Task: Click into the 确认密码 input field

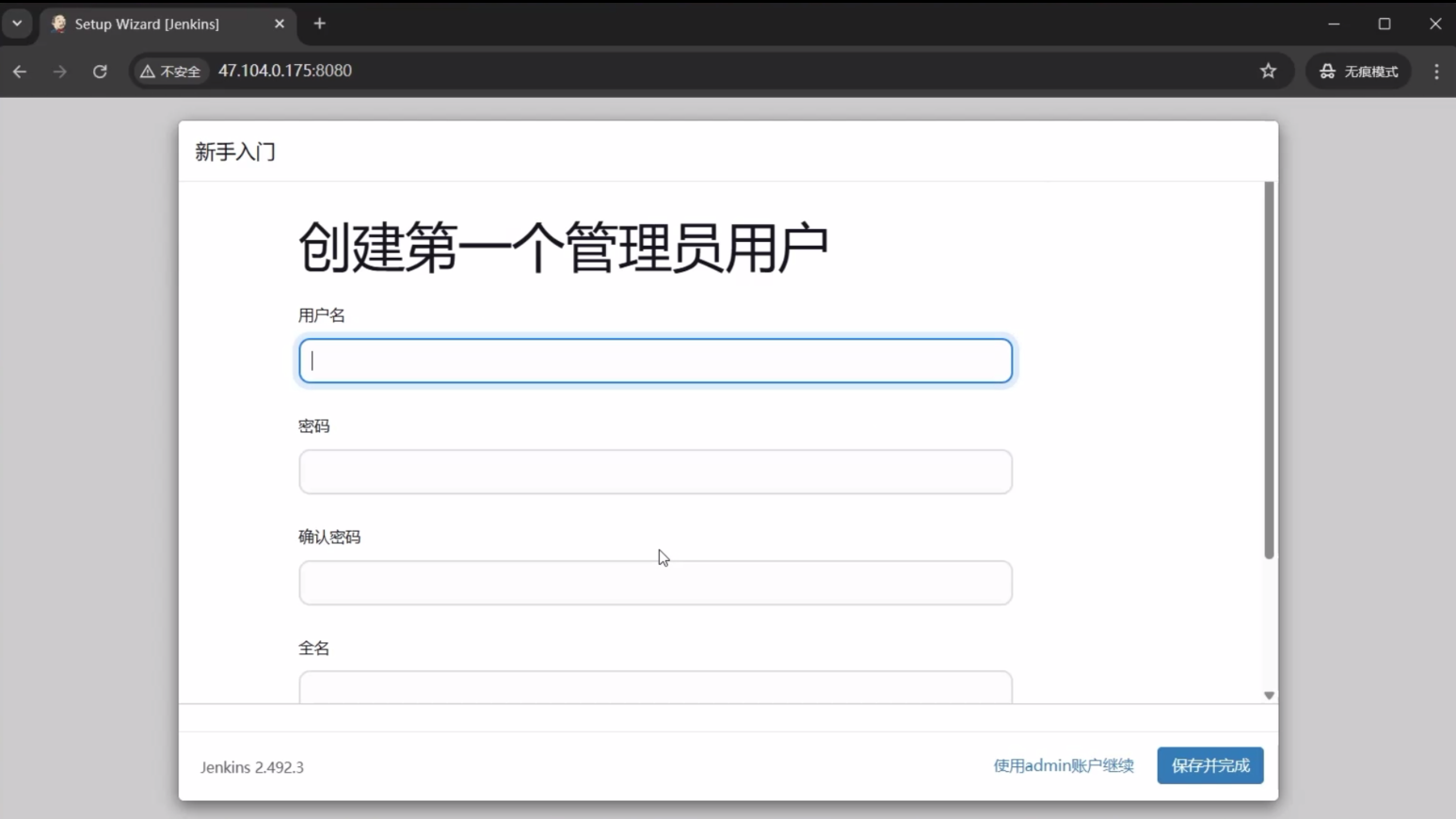Action: [x=655, y=583]
